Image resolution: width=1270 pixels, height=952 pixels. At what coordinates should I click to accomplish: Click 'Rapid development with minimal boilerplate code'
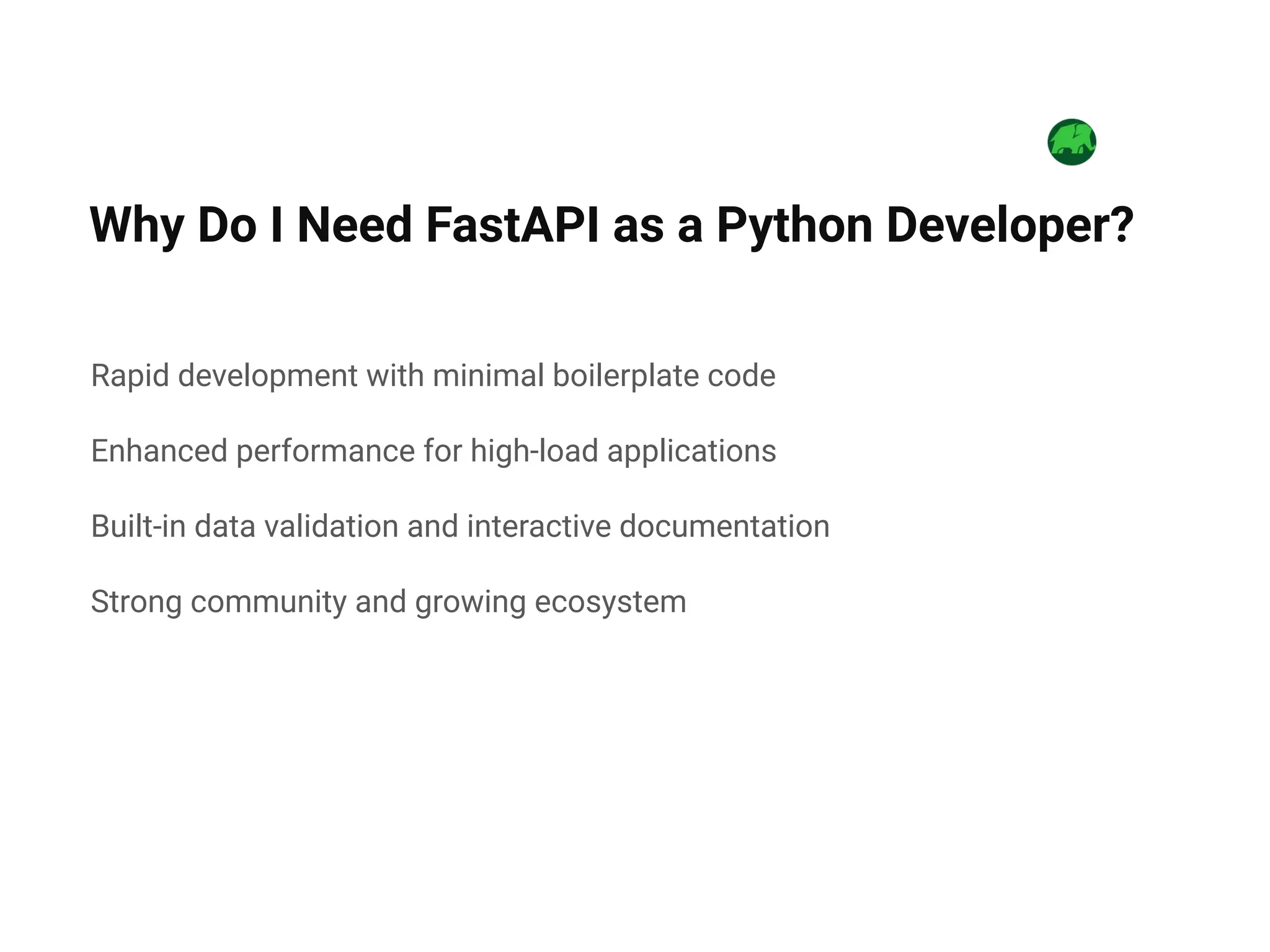click(x=433, y=376)
